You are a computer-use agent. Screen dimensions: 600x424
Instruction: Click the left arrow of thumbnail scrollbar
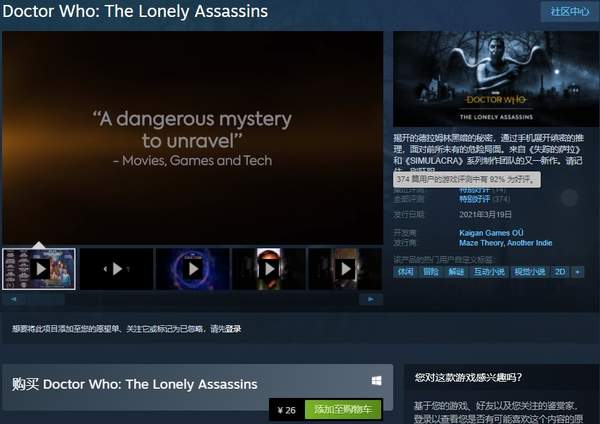pos(13,299)
